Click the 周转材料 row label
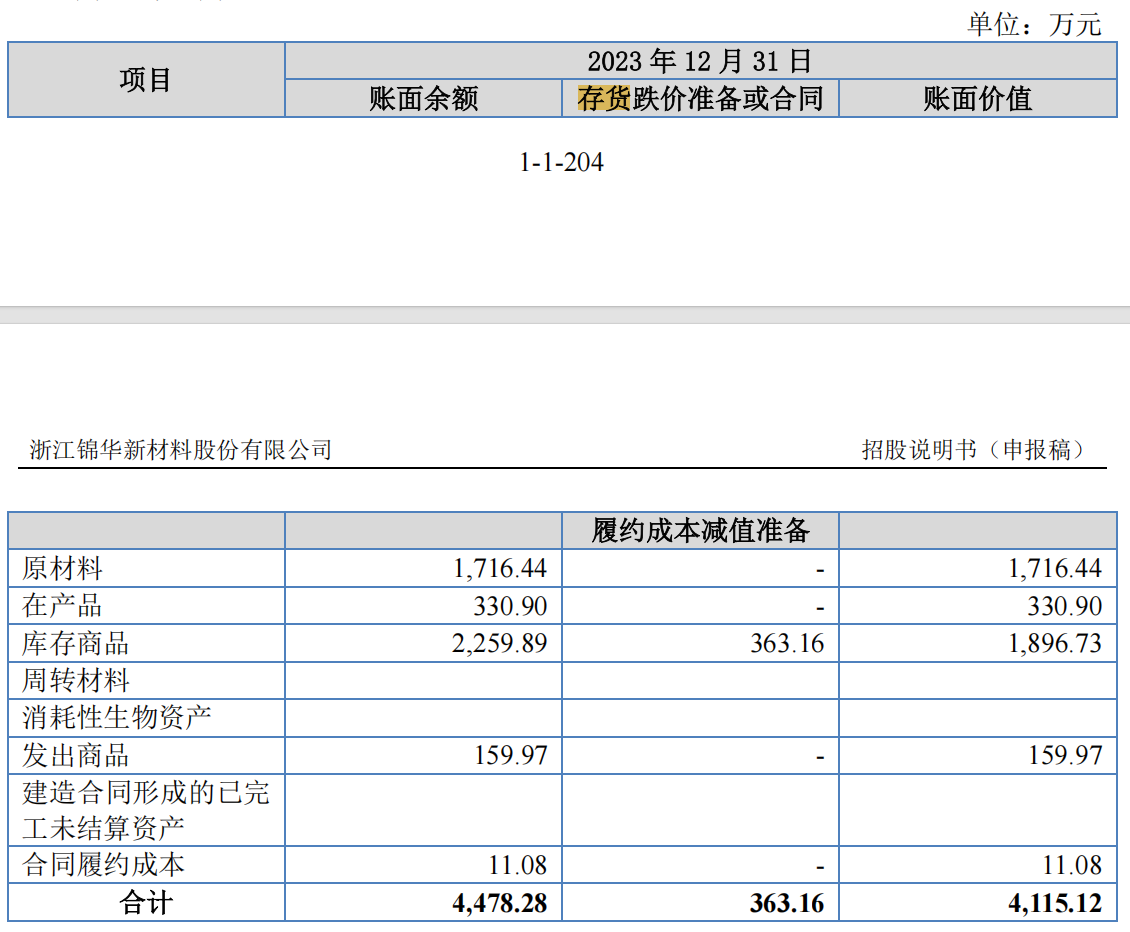The image size is (1130, 932). (x=76, y=681)
